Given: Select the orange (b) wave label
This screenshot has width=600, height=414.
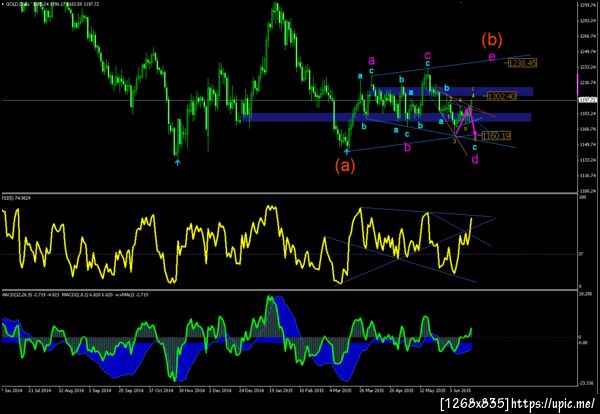Looking at the screenshot, I should 492,40.
